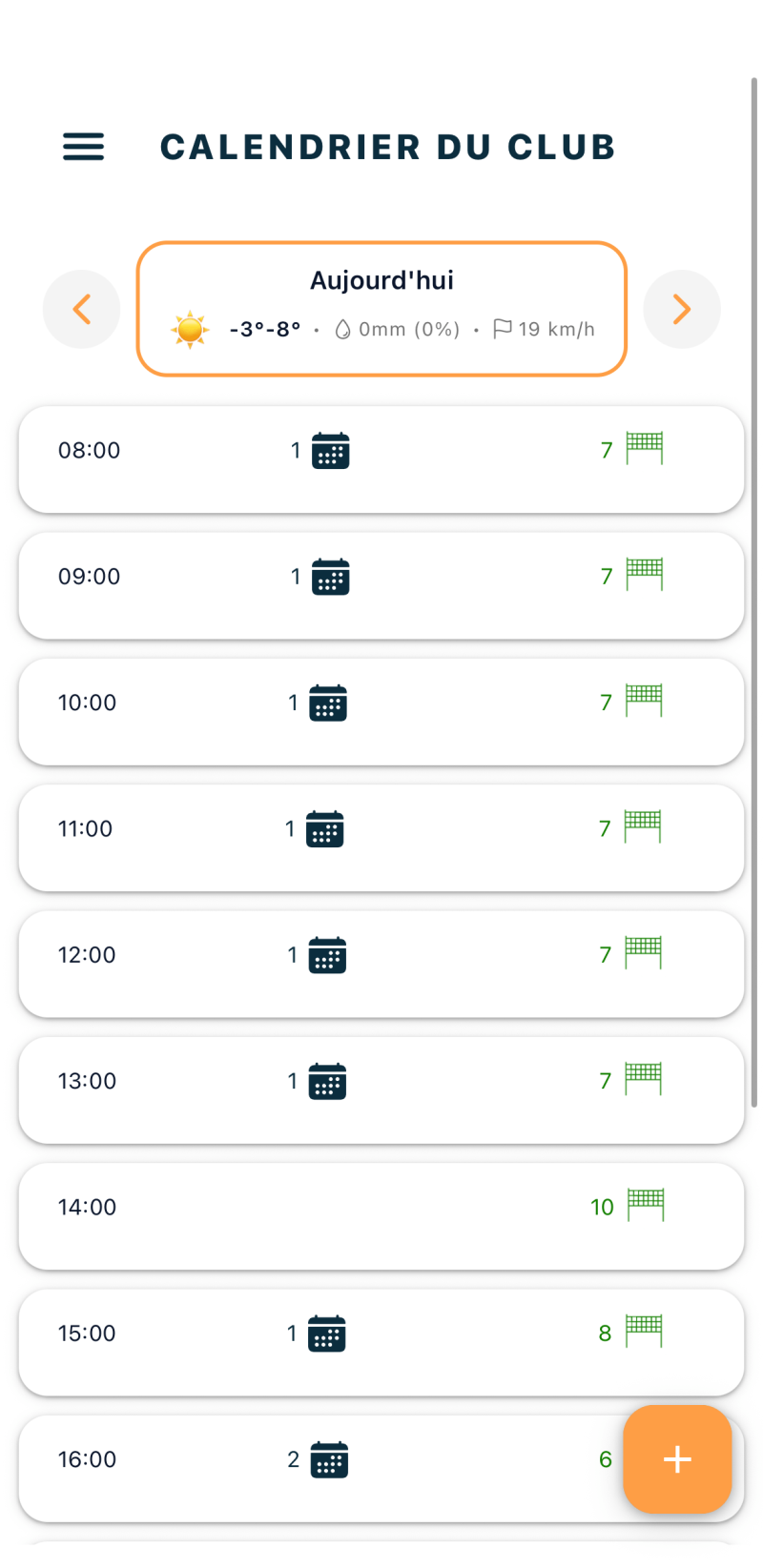Tap the orange add booking button
This screenshot has width=763, height=1568.
[677, 1458]
